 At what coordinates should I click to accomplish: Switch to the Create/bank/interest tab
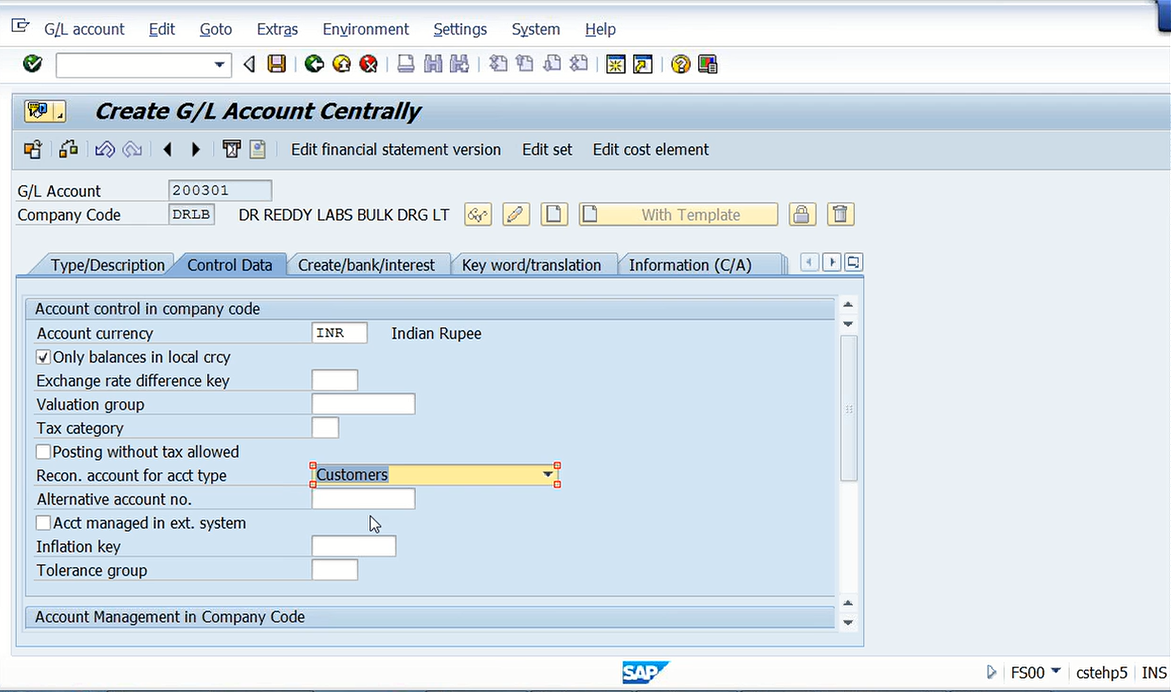point(366,265)
